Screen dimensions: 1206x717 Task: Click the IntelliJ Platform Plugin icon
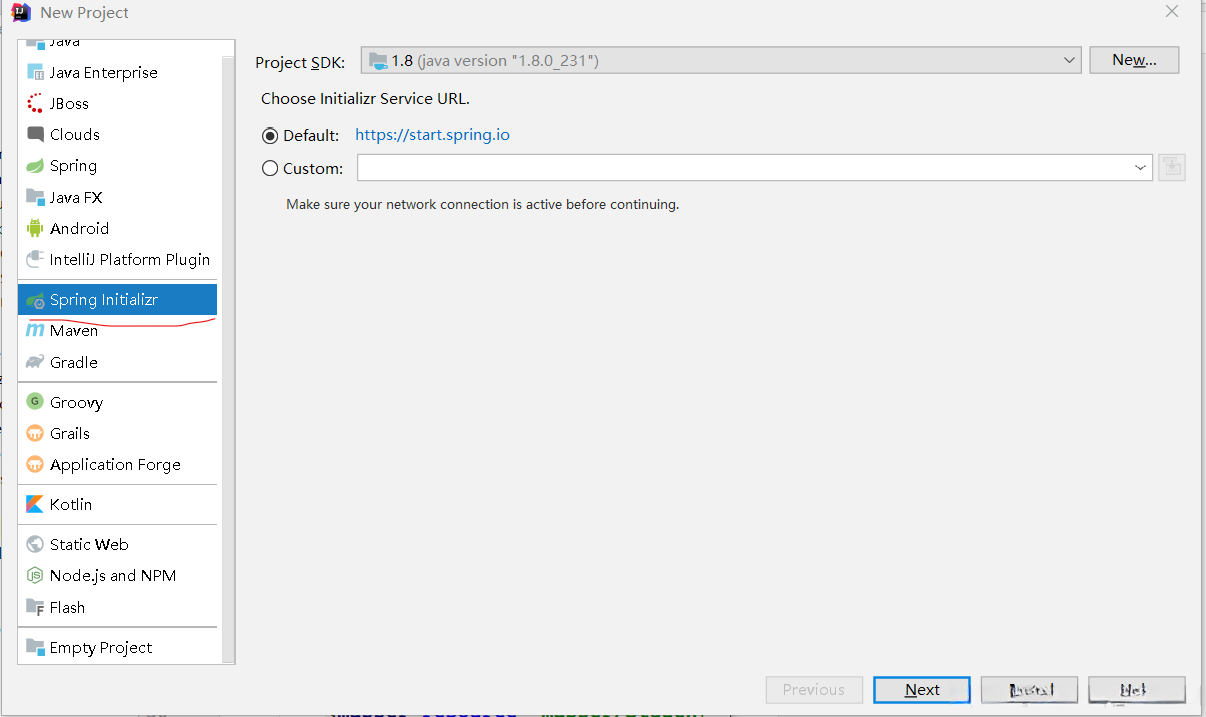click(35, 259)
